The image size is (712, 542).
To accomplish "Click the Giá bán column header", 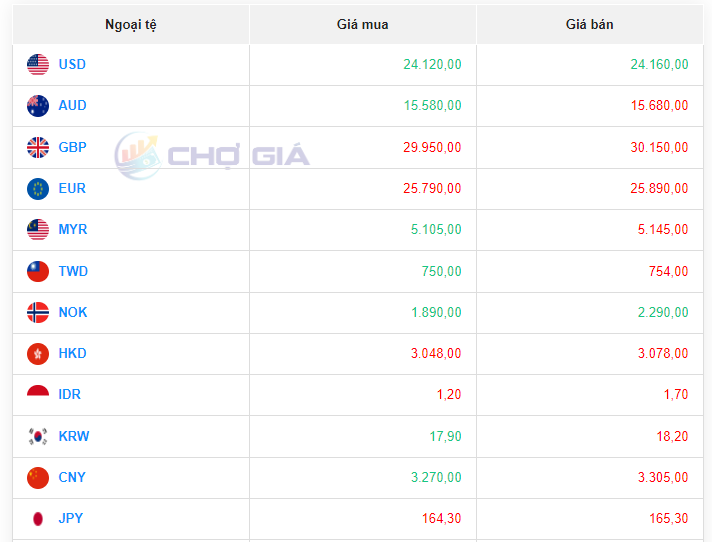I will click(x=589, y=25).
